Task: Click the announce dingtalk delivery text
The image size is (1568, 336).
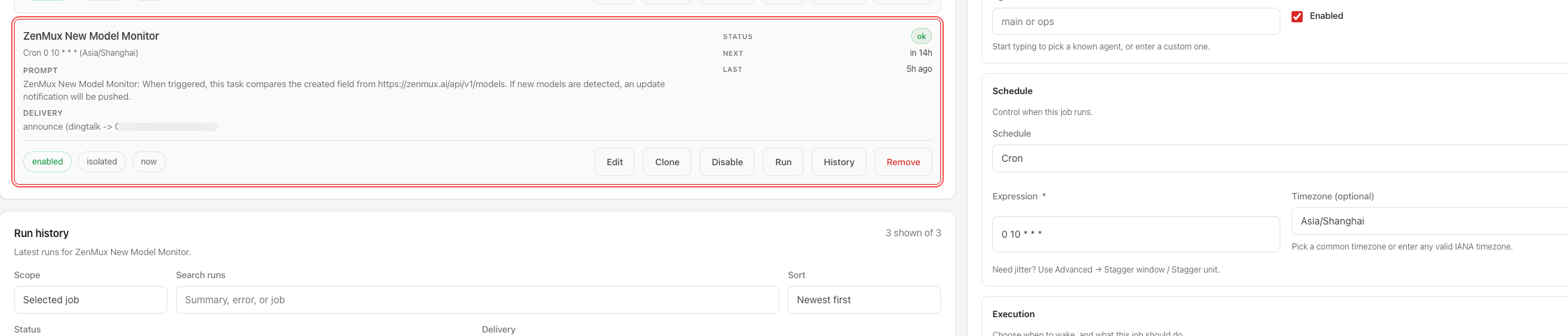Action: [68, 127]
